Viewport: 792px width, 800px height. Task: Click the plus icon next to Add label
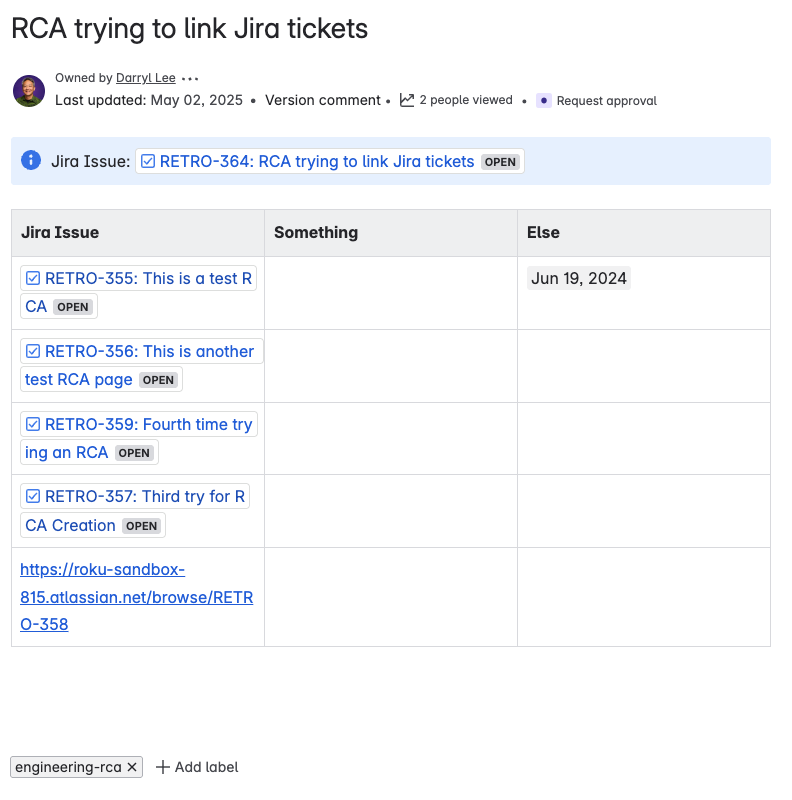tap(163, 767)
